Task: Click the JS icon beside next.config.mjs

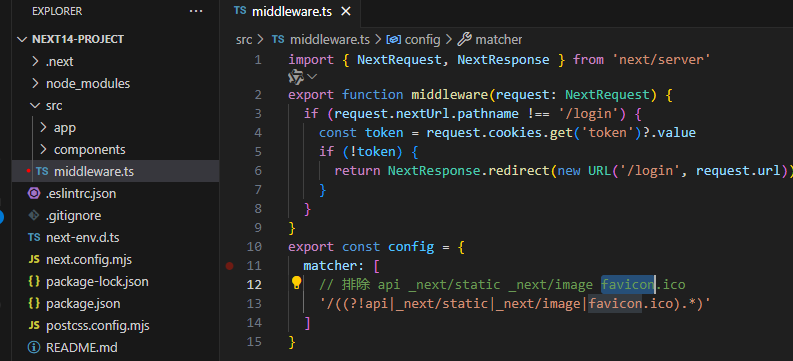Action: click(x=34, y=260)
